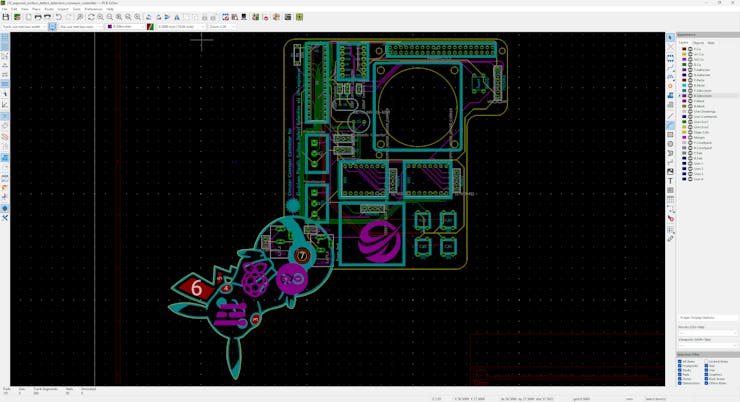Open the Route menu

(x=49, y=9)
